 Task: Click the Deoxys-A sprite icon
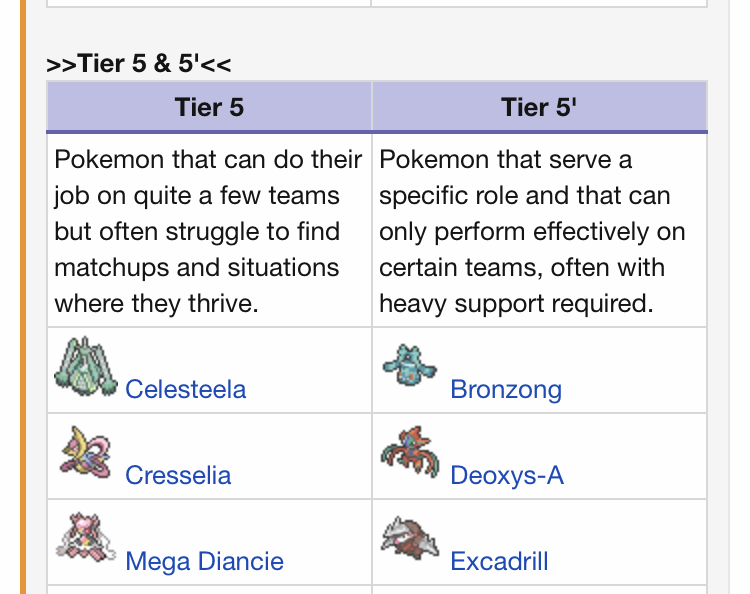coord(410,452)
